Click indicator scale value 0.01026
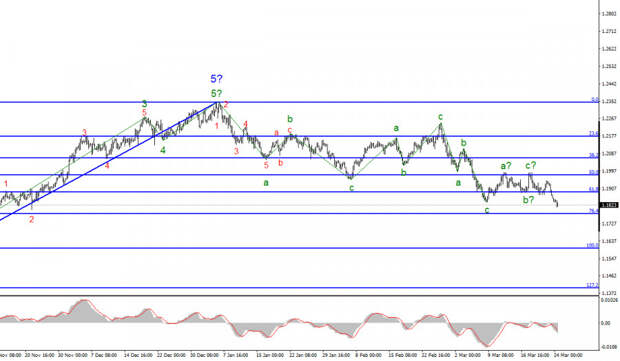The image size is (620, 361). (x=609, y=301)
